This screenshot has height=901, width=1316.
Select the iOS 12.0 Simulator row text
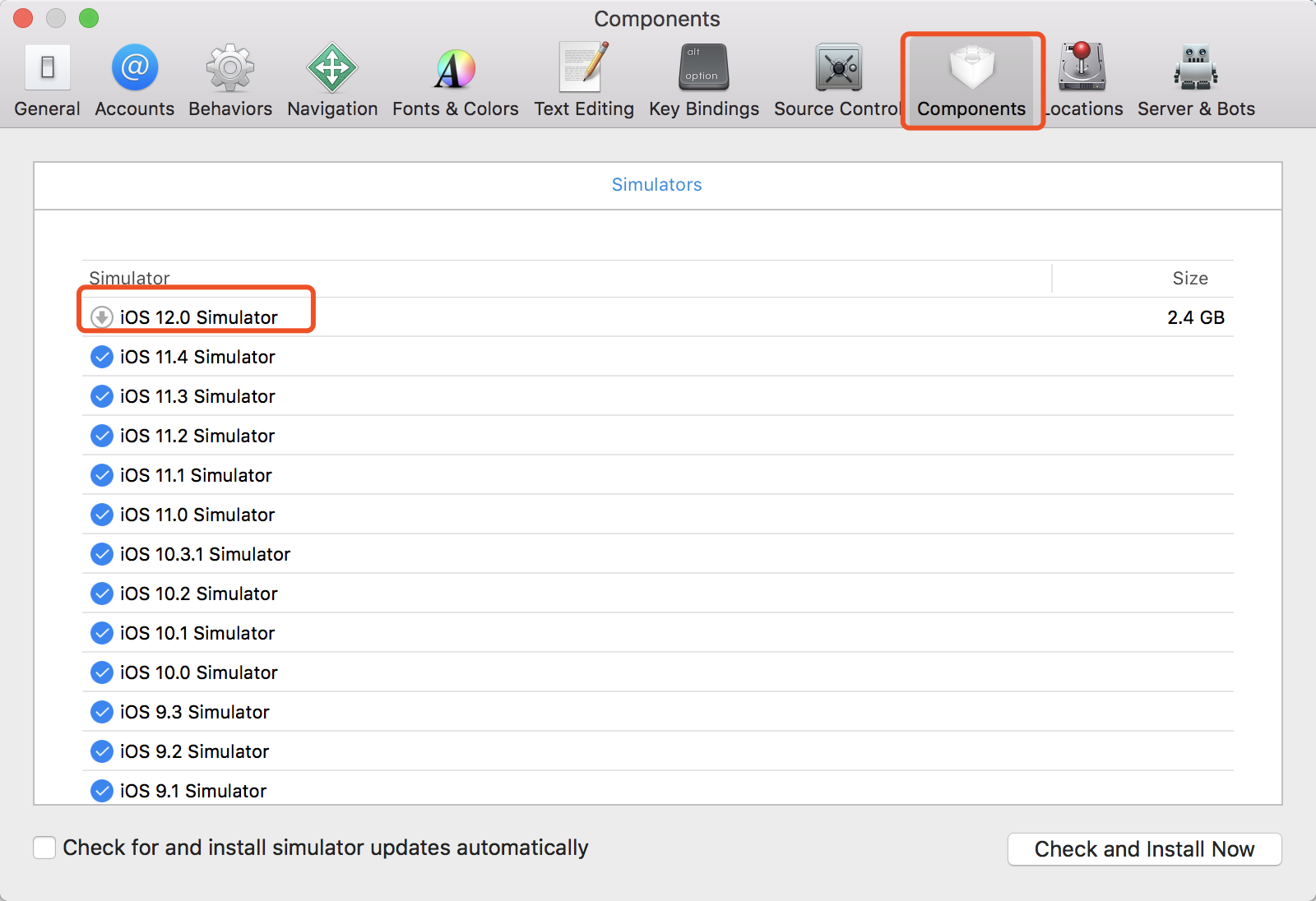(x=199, y=317)
